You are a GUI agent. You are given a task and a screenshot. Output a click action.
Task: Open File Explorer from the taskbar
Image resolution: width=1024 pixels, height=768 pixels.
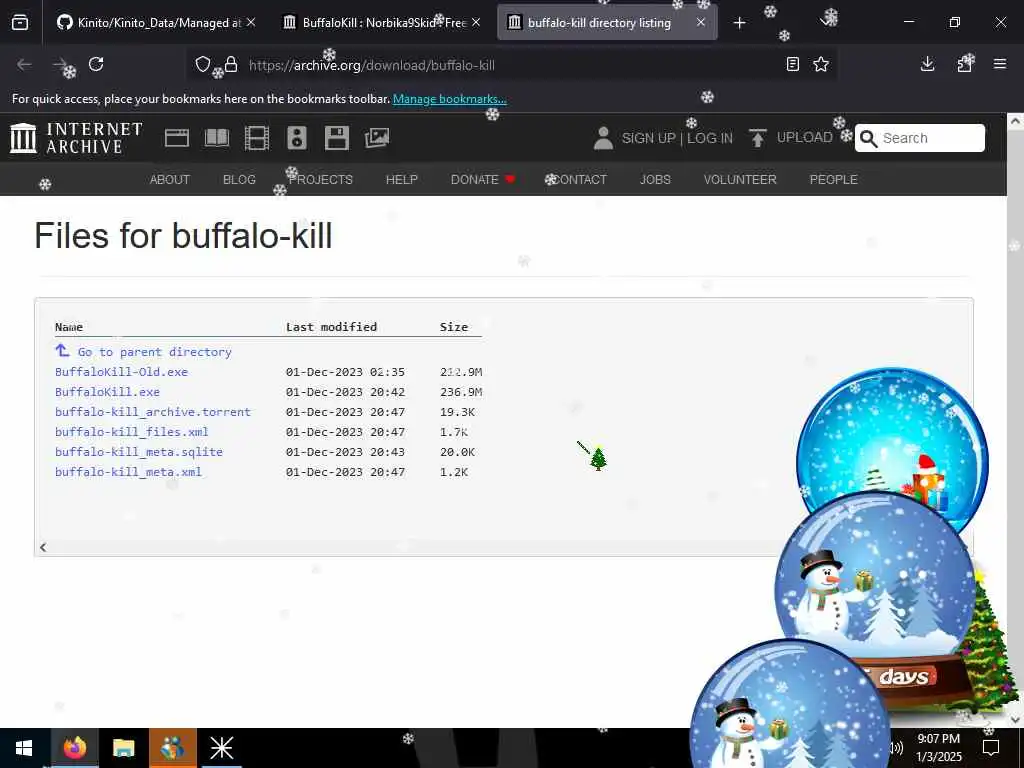tap(123, 748)
